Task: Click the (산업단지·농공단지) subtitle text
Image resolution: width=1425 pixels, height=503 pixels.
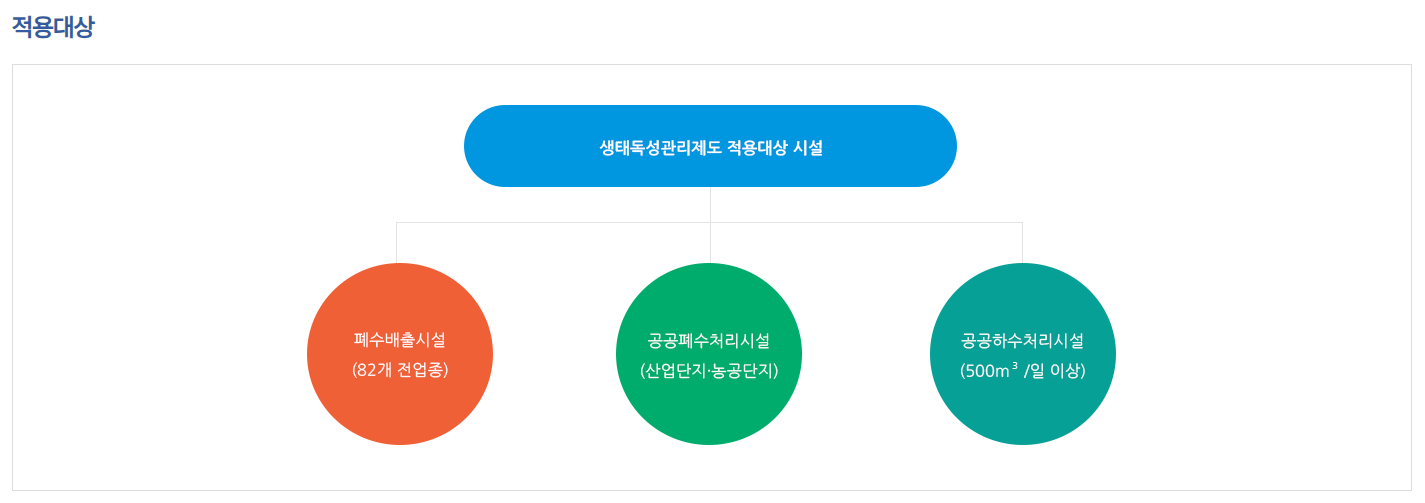Action: (709, 369)
